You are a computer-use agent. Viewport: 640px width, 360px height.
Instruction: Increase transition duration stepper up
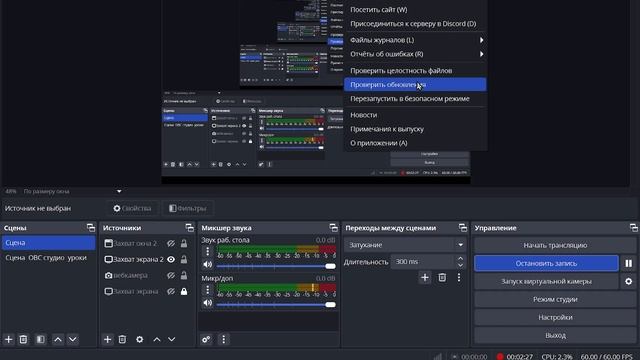click(460, 258)
